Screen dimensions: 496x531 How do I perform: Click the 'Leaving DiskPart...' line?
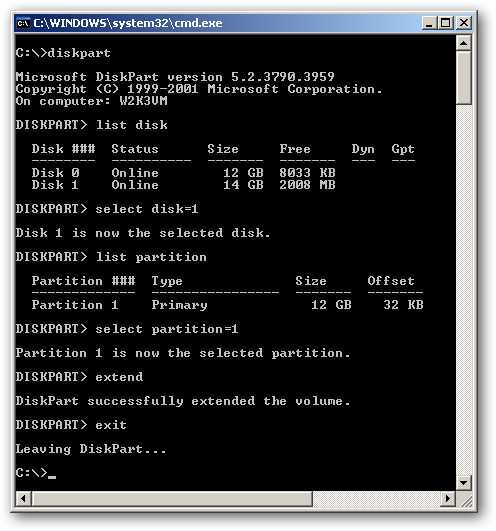[x=91, y=449]
